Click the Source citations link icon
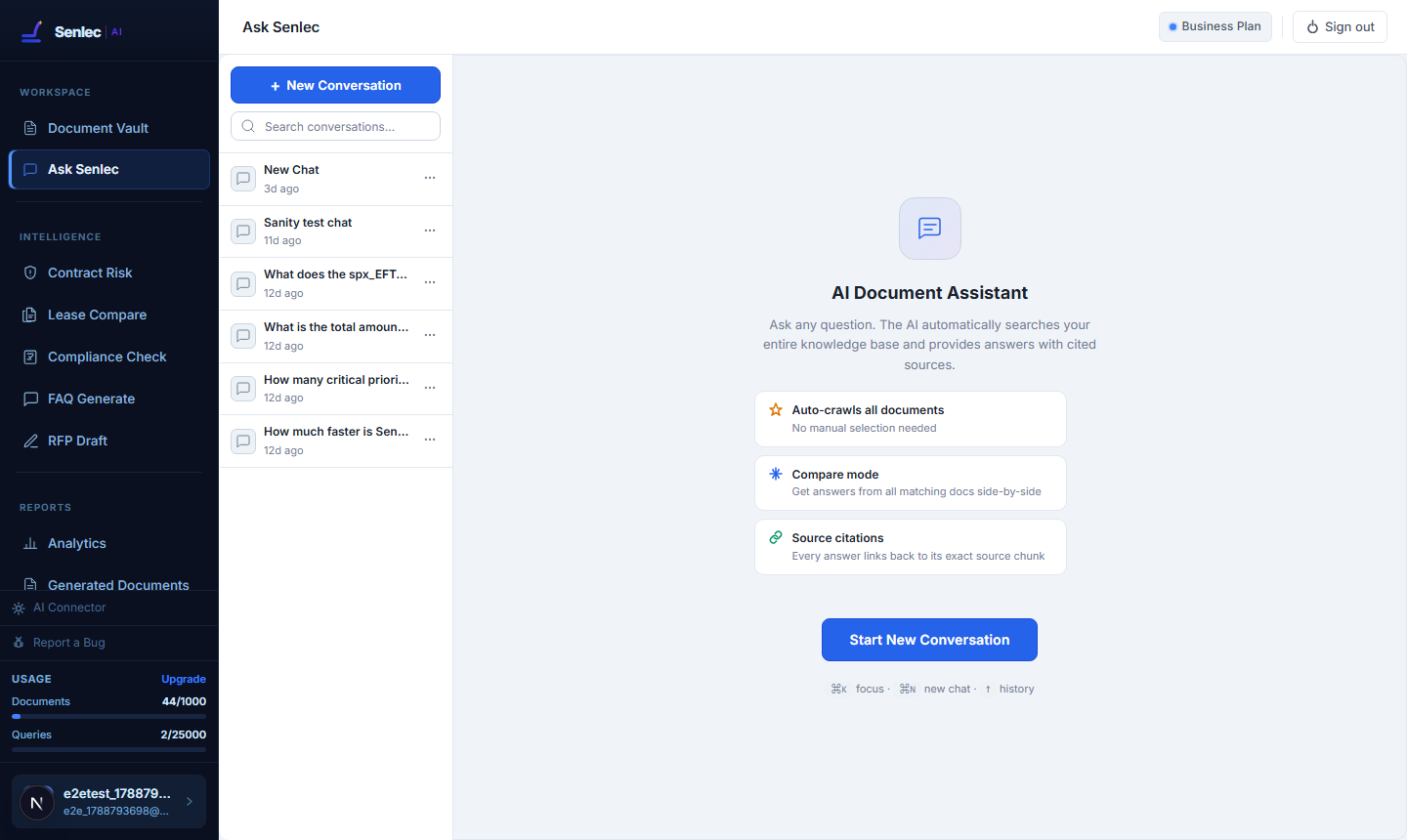This screenshot has width=1407, height=840. tap(776, 537)
